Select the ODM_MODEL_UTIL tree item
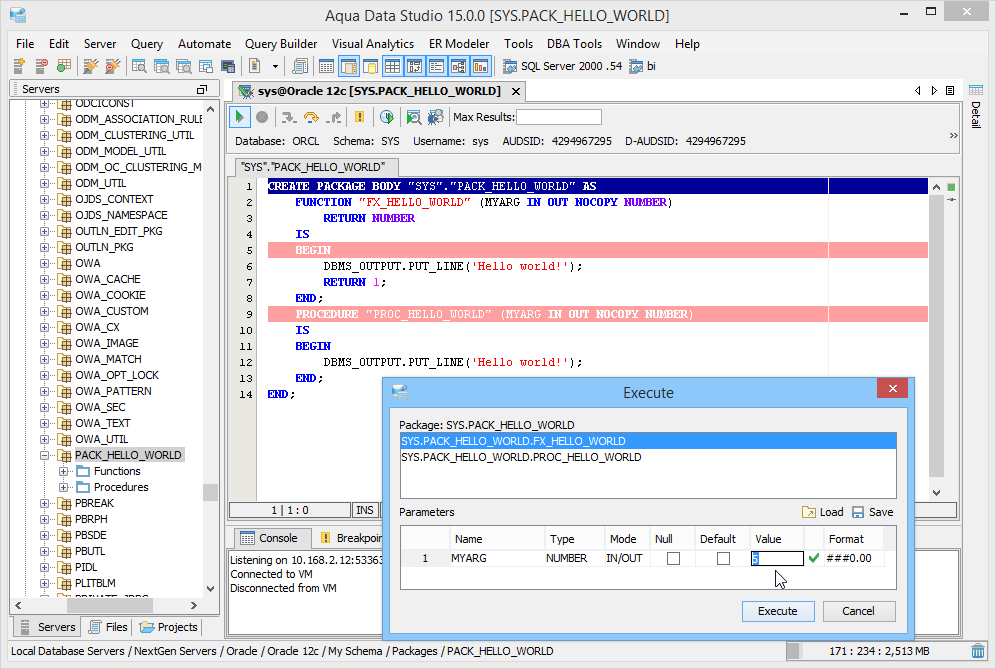The width and height of the screenshot is (996, 669). [120, 151]
